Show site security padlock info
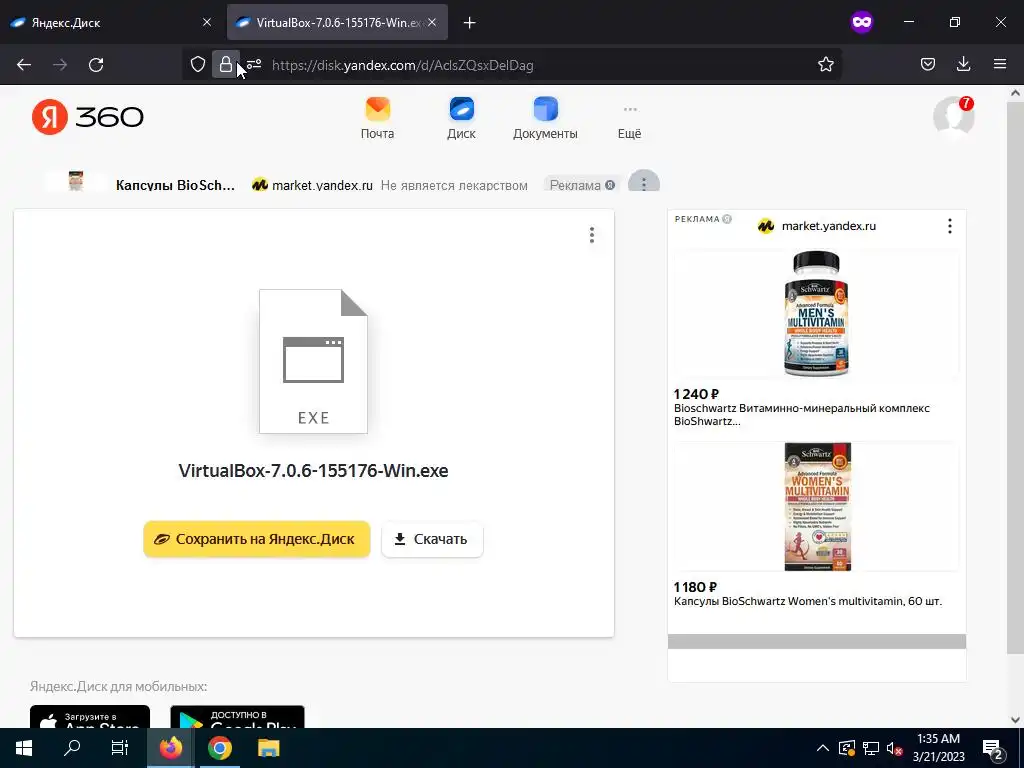This screenshot has width=1024, height=768. pos(225,64)
